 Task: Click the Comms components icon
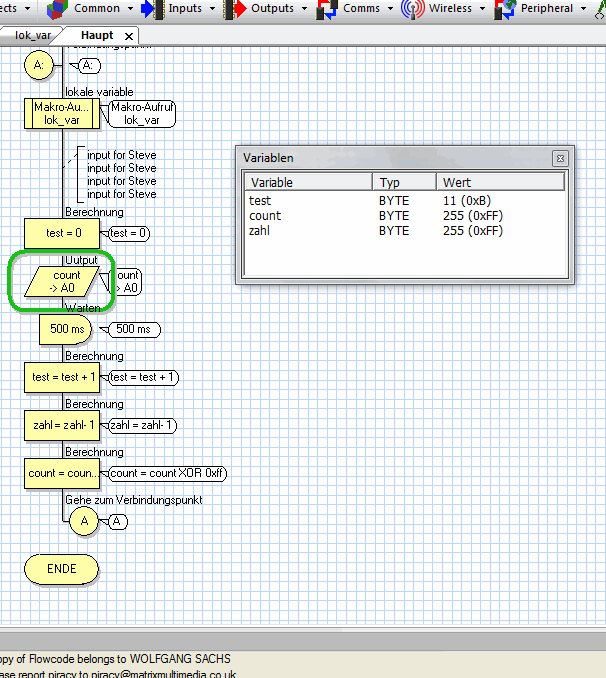(327, 10)
